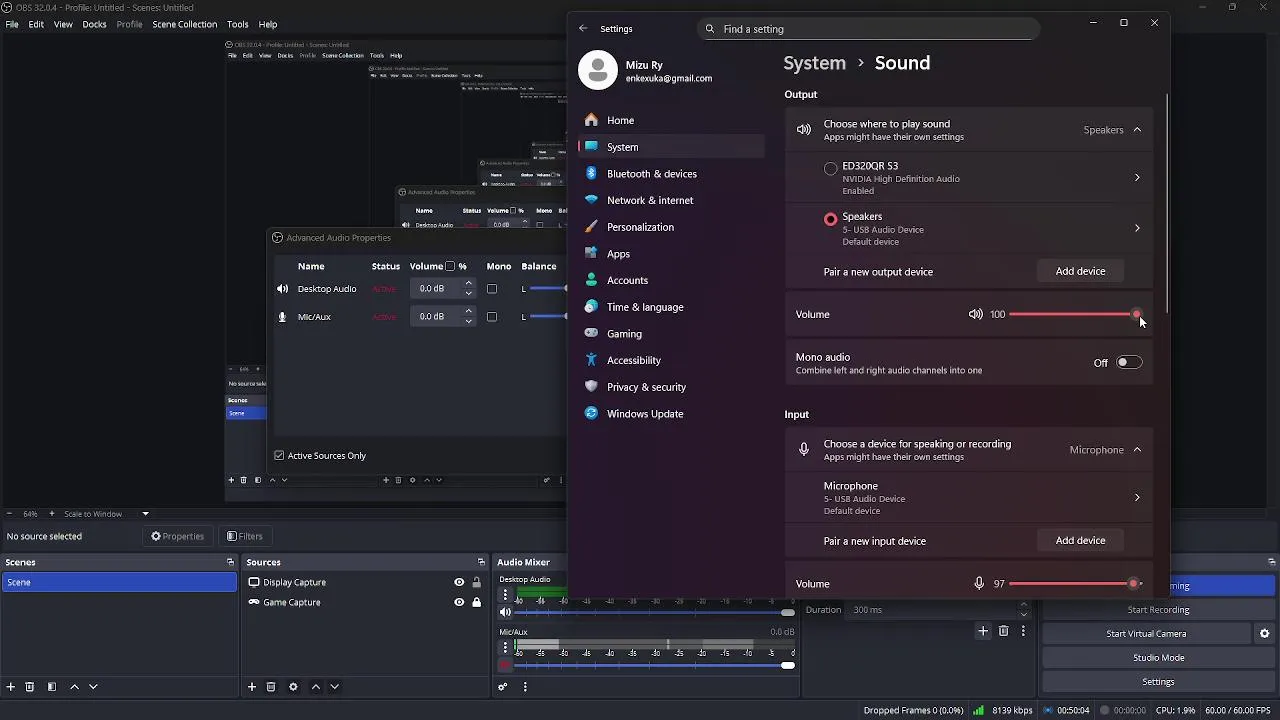Image resolution: width=1280 pixels, height=720 pixels.
Task: Increase Mic/Aux volume dB stepper
Action: (x=468, y=312)
